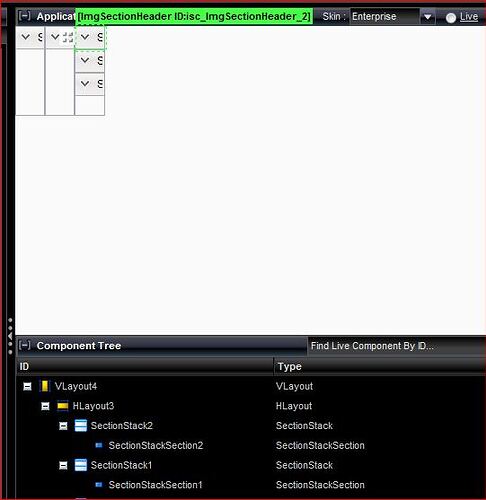The height and width of the screenshot is (500, 486).
Task: Select the Enterprise skin field
Action: (384, 16)
